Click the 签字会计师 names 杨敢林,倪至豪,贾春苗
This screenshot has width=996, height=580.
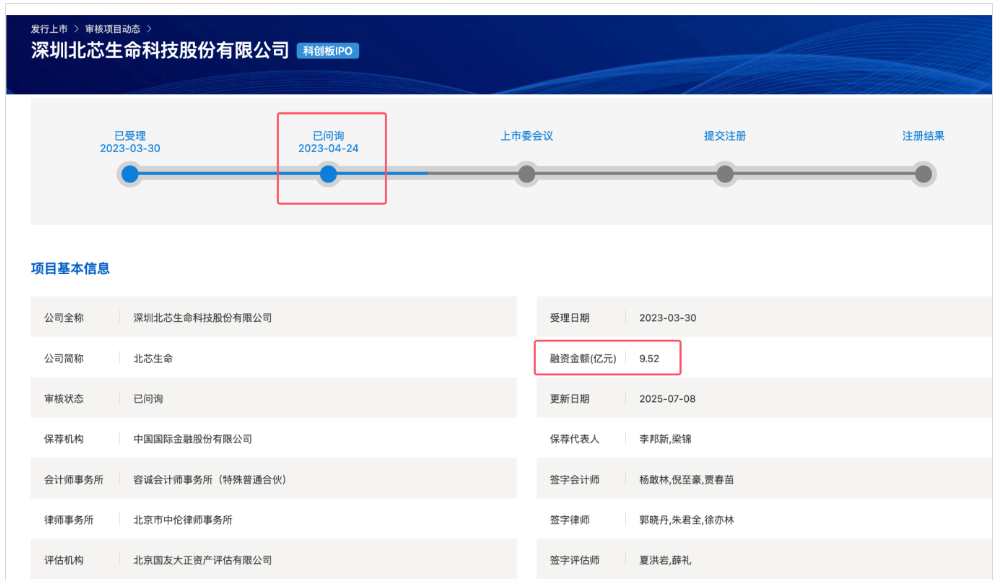pos(687,480)
